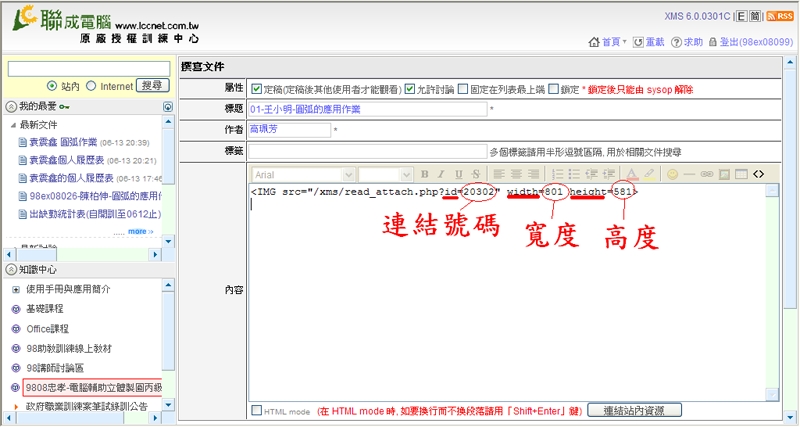Collapse the 我的最愛 section
This screenshot has height=427, width=800.
11,106
